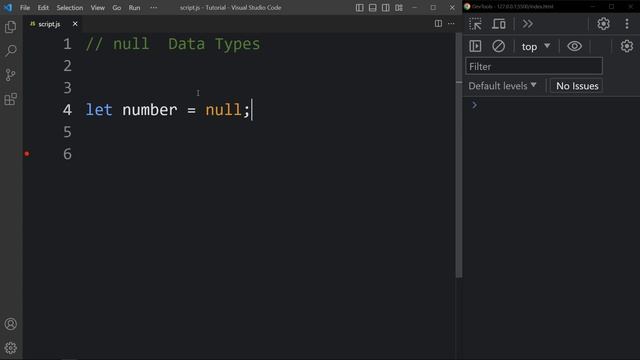Open the View menu
This screenshot has width=640, height=360.
[98, 7]
